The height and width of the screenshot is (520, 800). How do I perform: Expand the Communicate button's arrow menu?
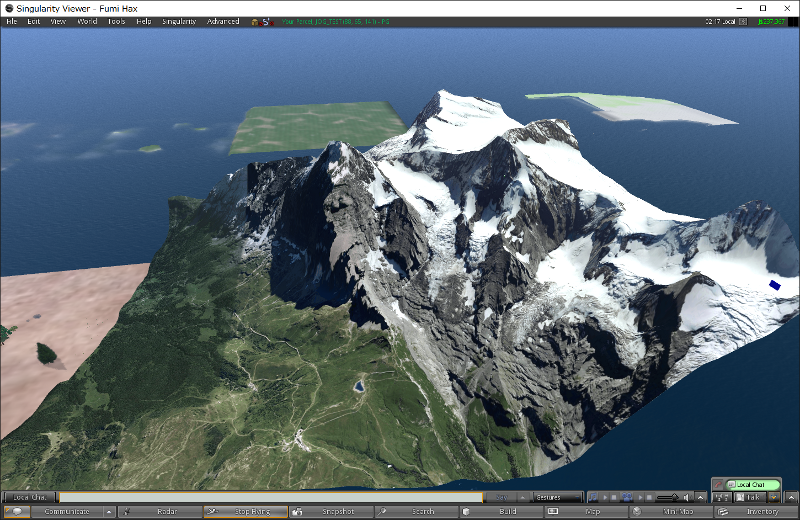coord(110,512)
